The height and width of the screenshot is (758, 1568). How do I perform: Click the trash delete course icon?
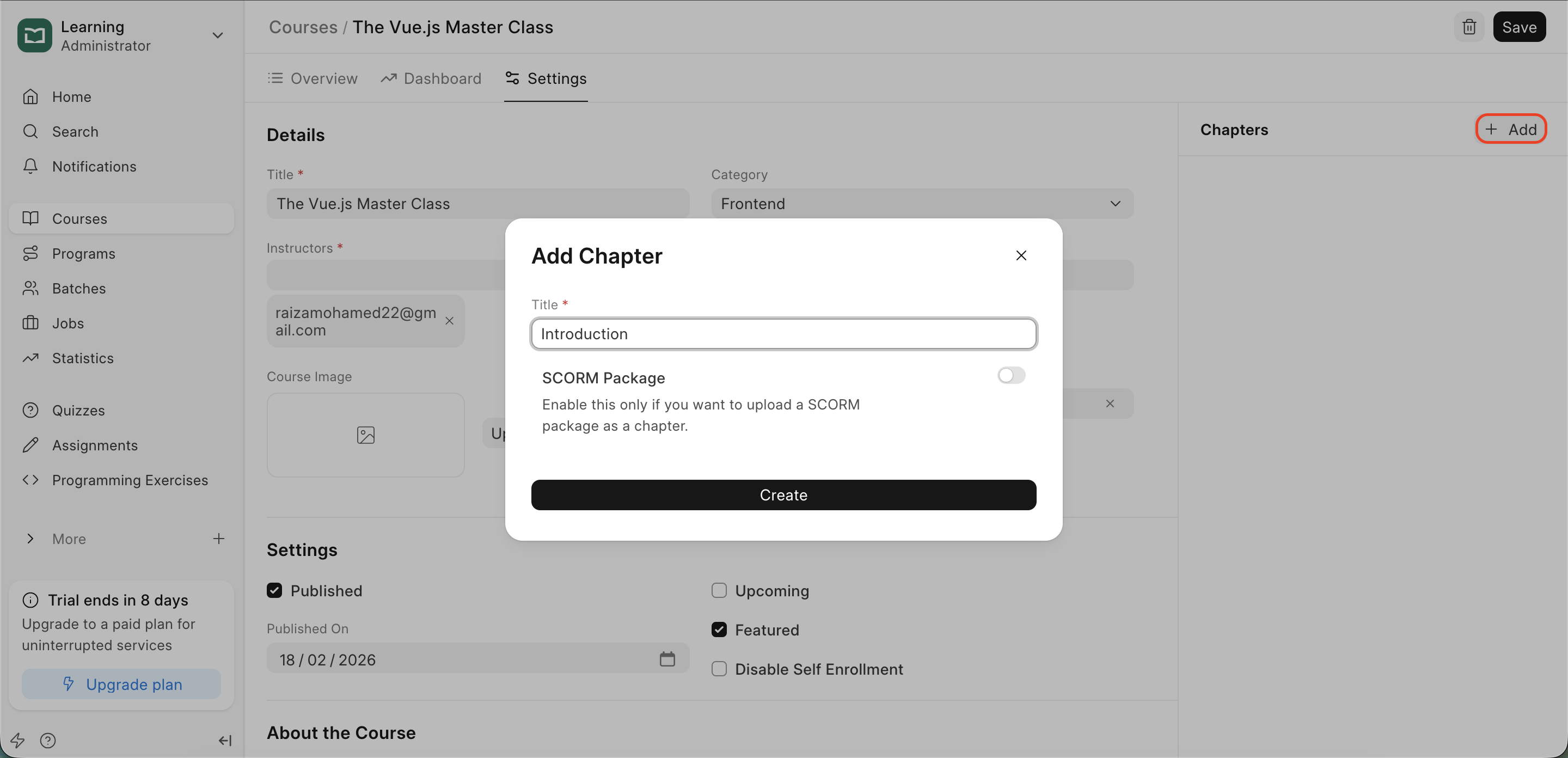coord(1469,27)
